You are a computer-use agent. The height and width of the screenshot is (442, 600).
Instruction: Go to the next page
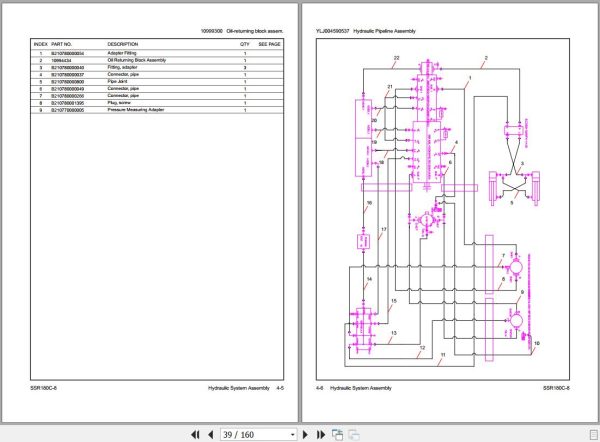click(305, 435)
